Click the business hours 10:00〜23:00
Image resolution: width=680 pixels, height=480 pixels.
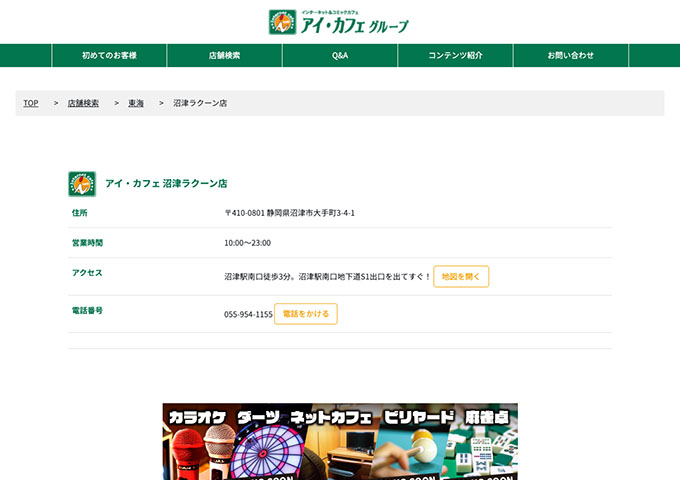tap(248, 243)
